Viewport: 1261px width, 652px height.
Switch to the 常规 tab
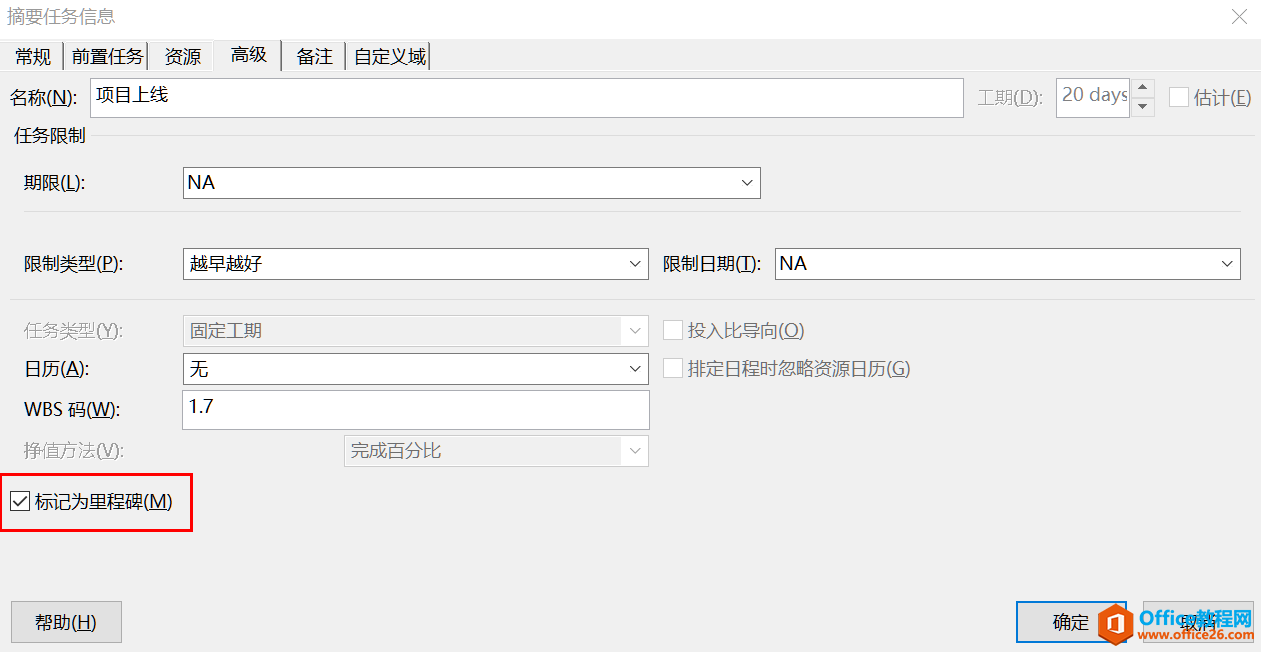(x=33, y=57)
